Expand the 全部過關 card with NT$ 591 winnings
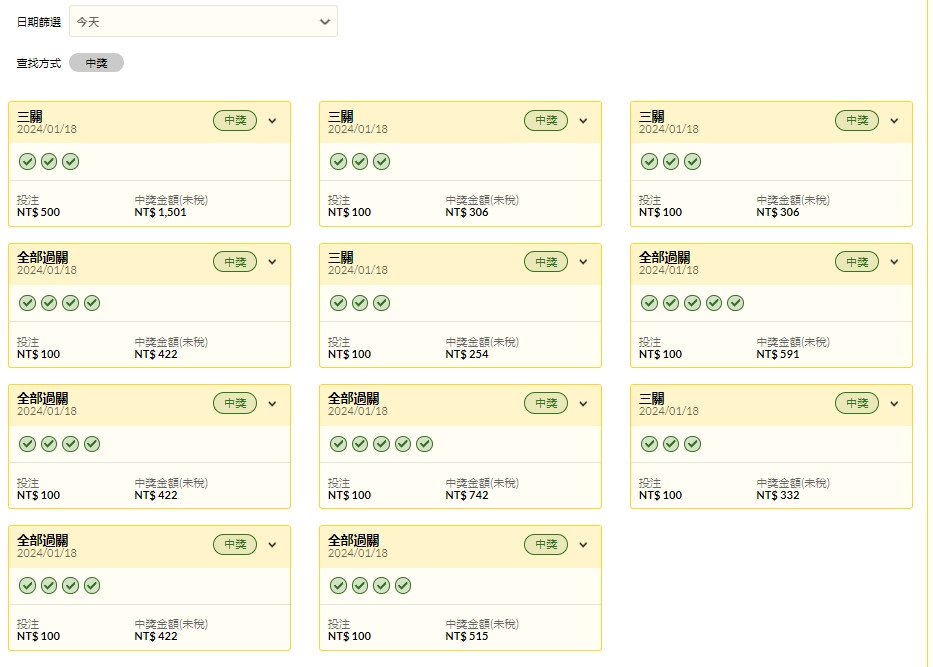 coord(894,262)
